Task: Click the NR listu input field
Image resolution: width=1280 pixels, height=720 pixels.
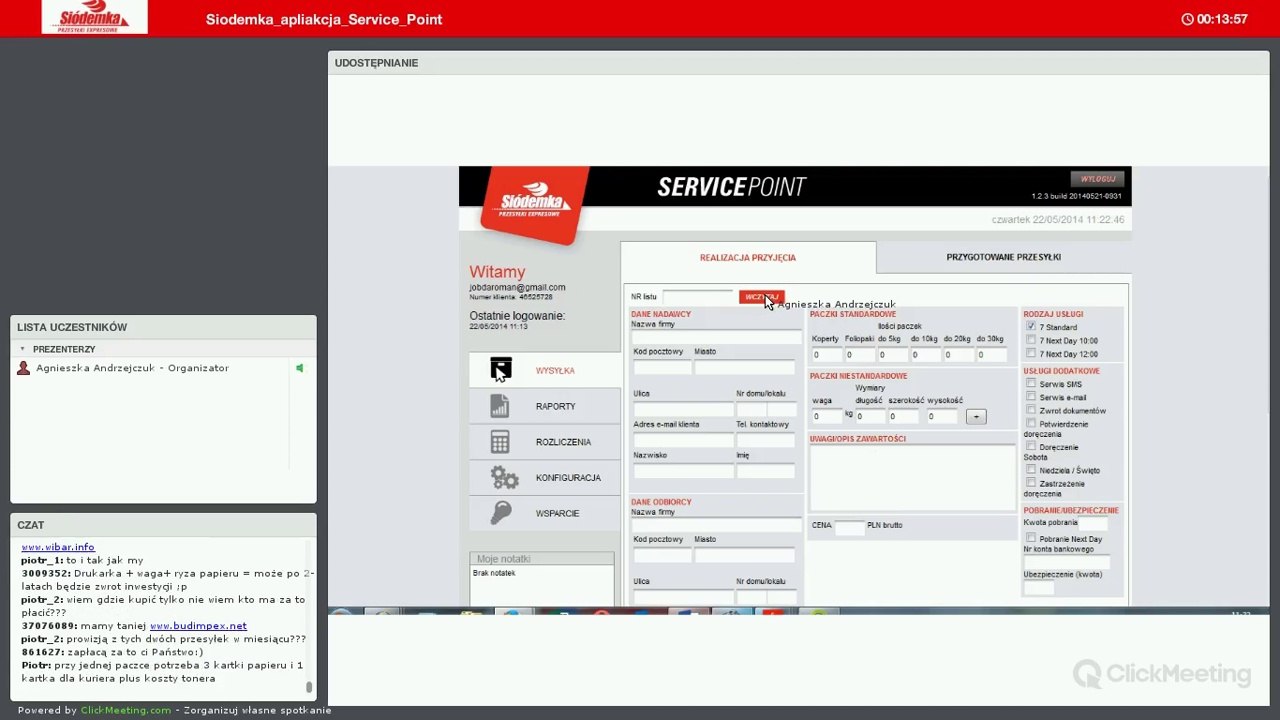Action: click(x=698, y=297)
